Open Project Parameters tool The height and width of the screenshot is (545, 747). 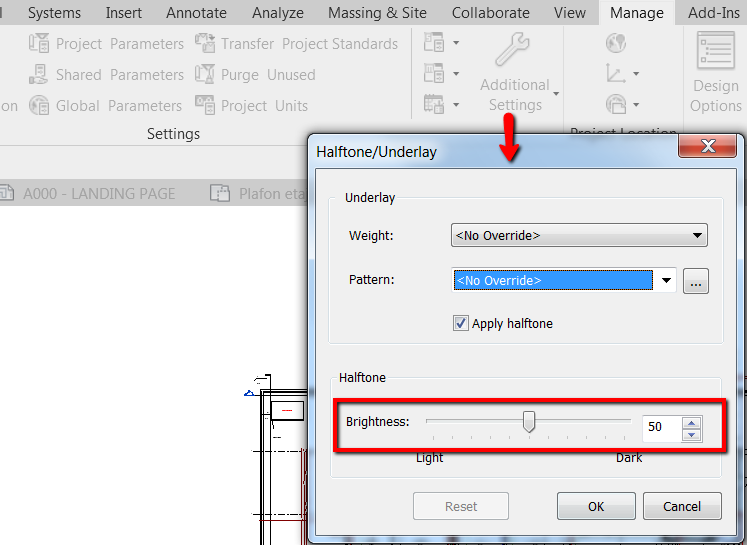point(106,43)
